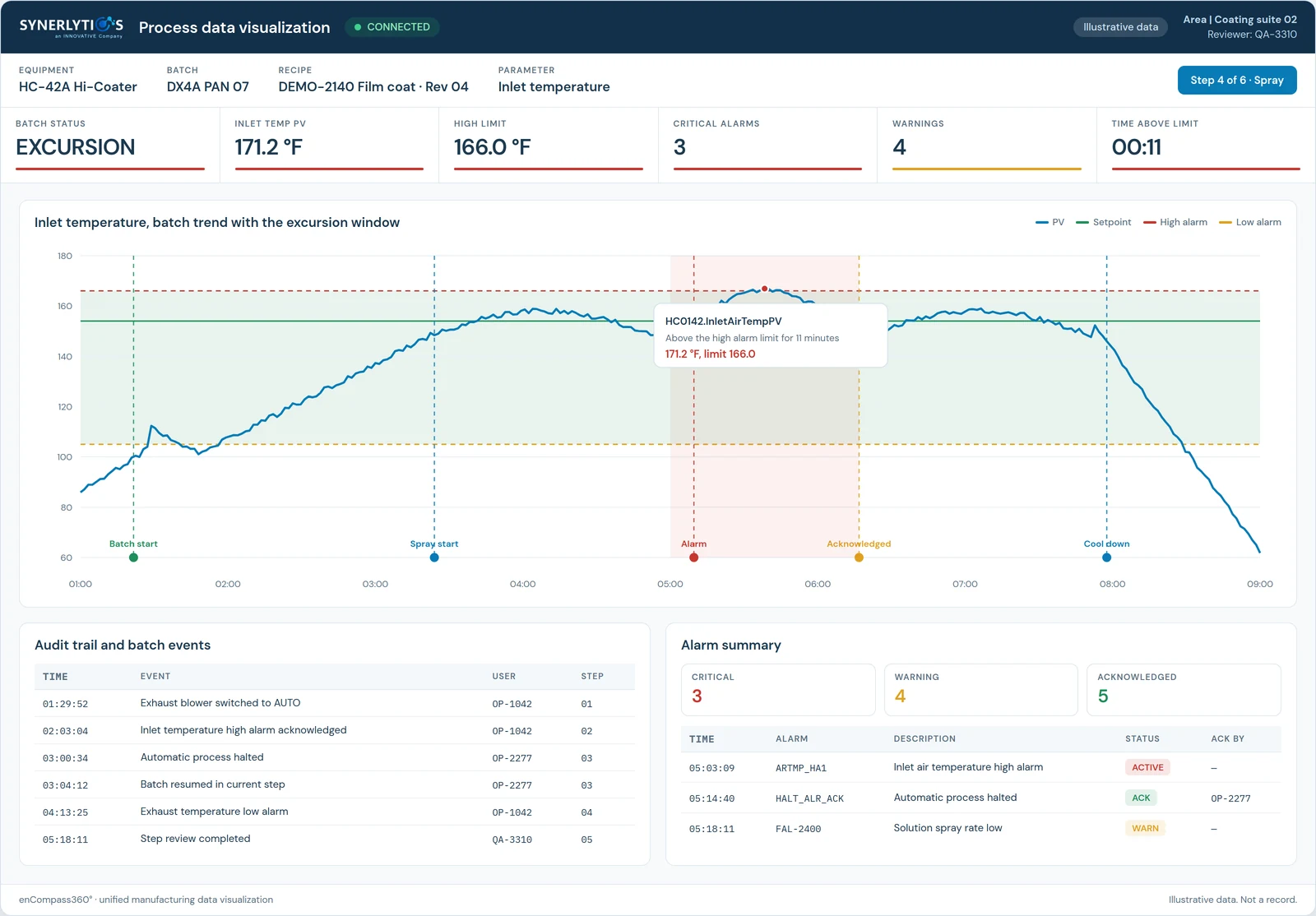Filter by the Acknowledged card in Alarm summary

point(1184,690)
